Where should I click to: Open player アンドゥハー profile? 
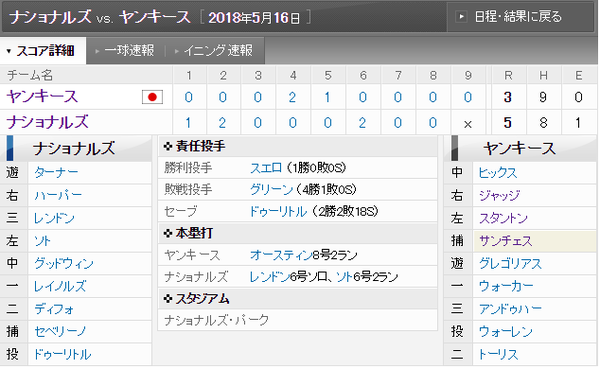510,309
